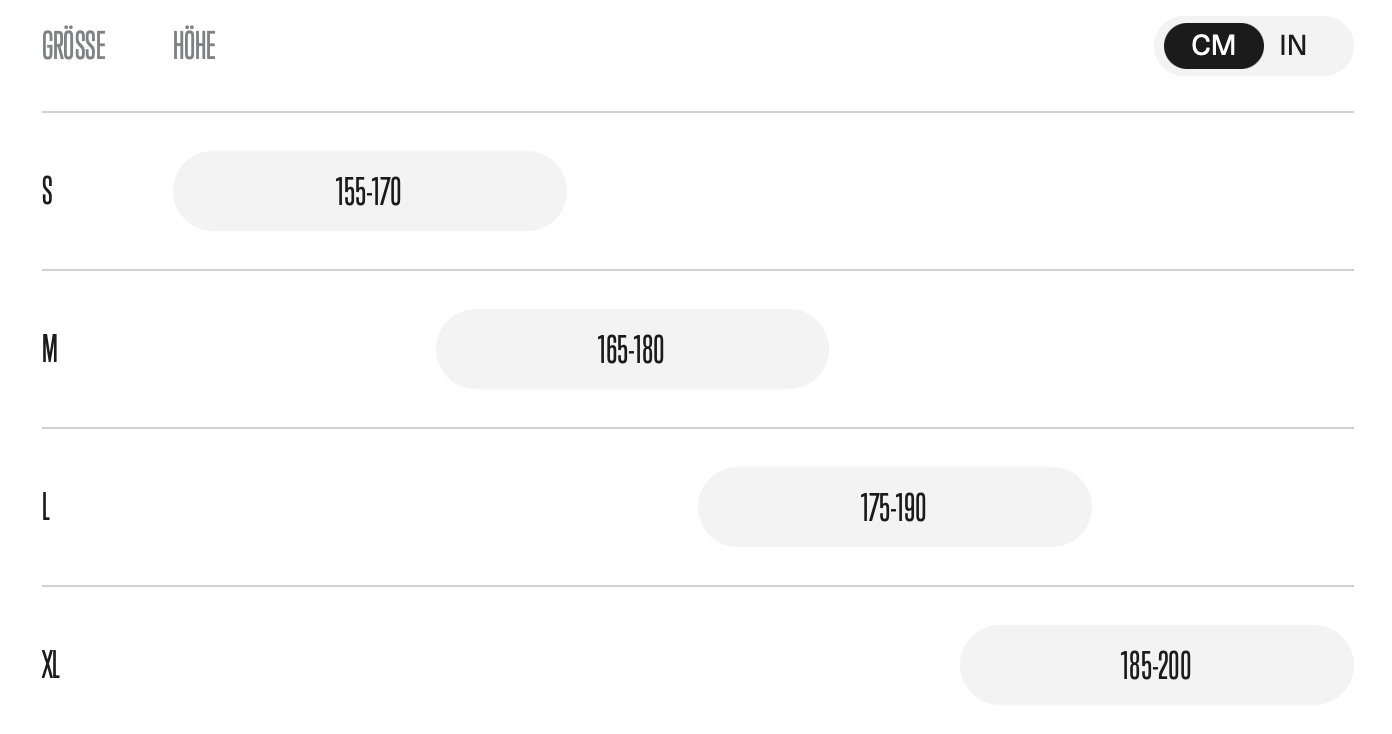The image size is (1392, 734).
Task: Select the 185-200 height range pill
Action: (x=1157, y=665)
